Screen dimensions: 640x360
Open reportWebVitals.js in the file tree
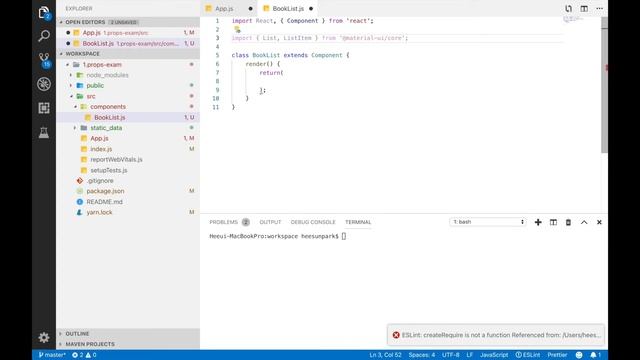click(128, 160)
